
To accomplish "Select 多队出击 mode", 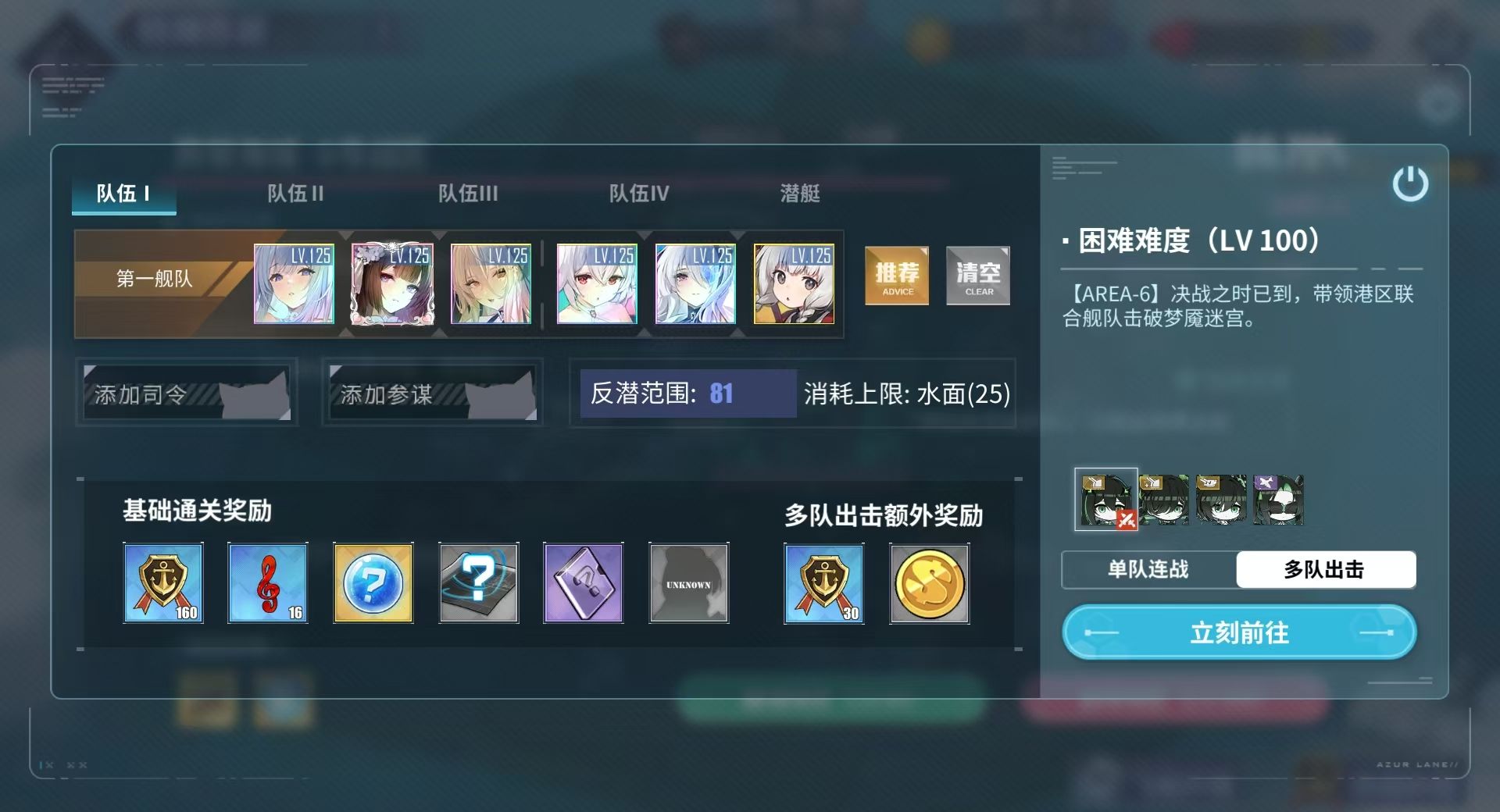I will [1326, 569].
